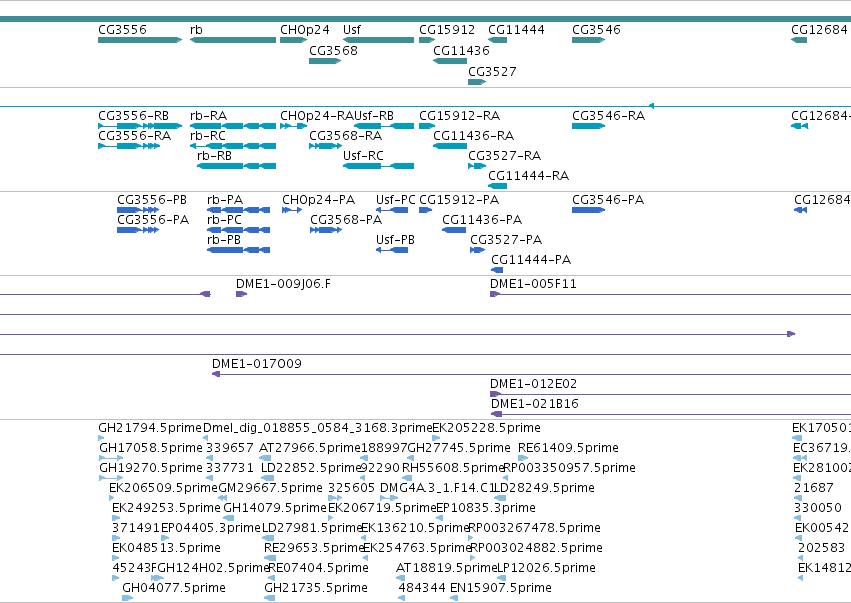Image resolution: width=851 pixels, height=603 pixels.
Task: Click the CG3546 gene arrow
Action: (588, 40)
